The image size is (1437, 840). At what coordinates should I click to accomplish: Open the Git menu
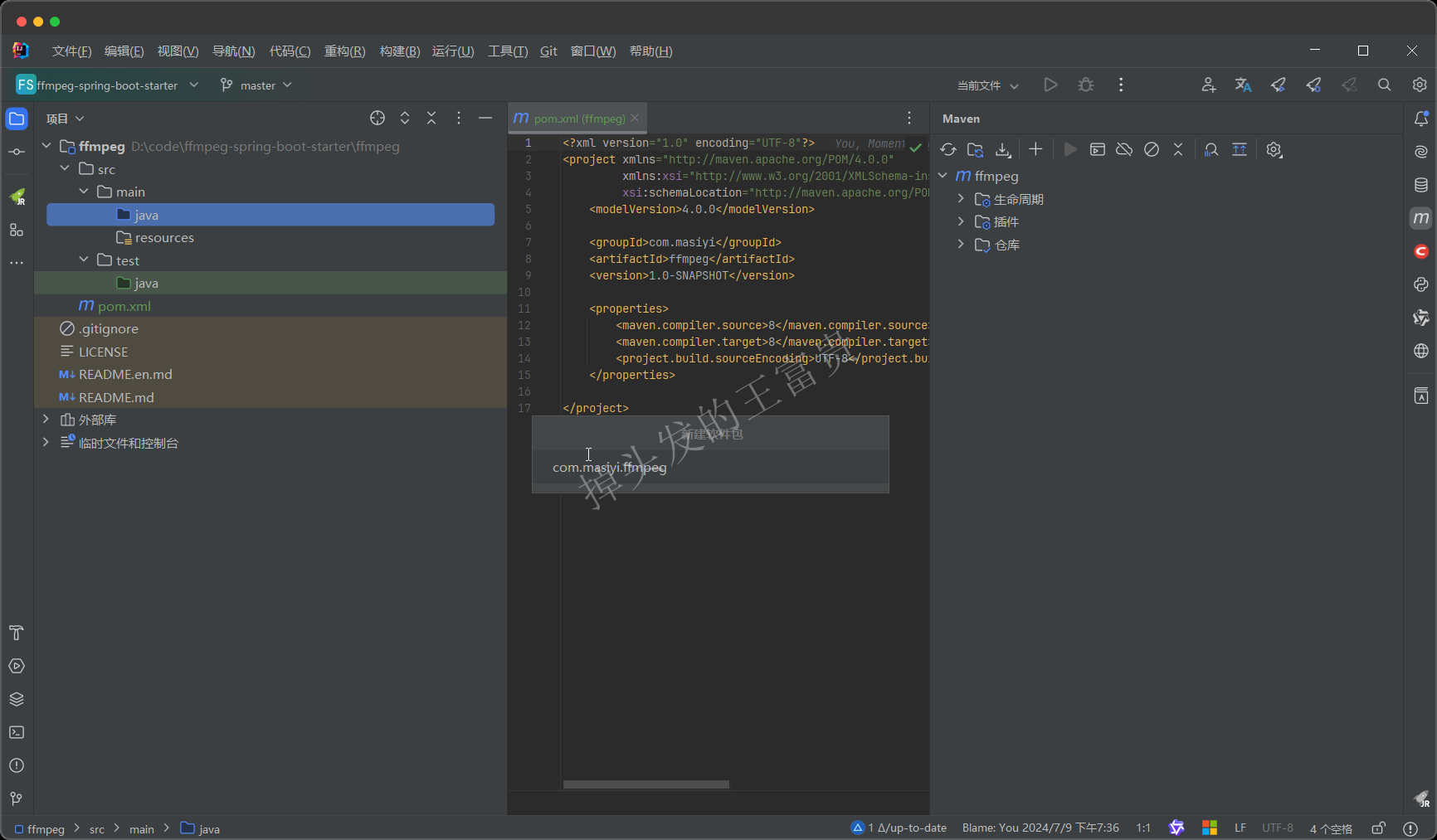[548, 51]
